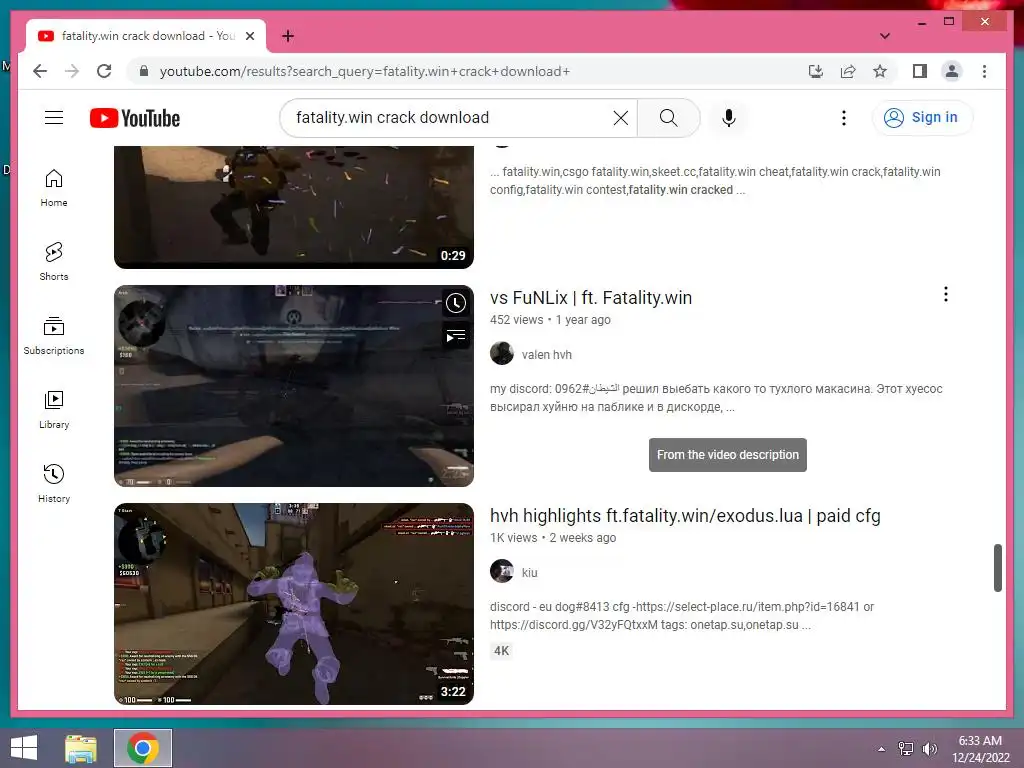Add vs FuNLix video to Watch later
The image size is (1024, 768).
(x=456, y=303)
